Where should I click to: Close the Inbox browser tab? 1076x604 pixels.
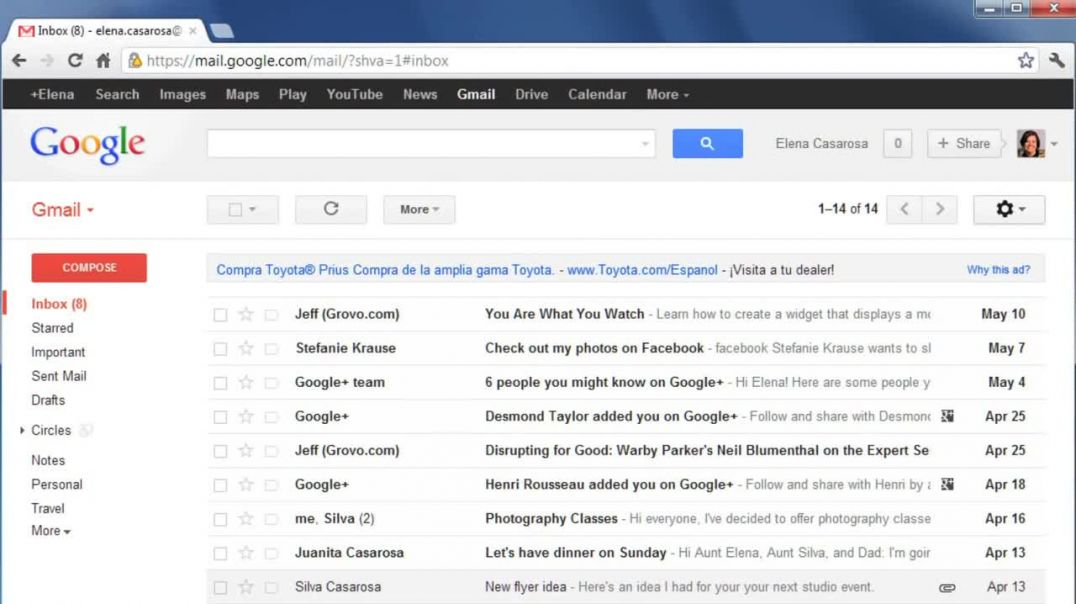click(x=193, y=31)
